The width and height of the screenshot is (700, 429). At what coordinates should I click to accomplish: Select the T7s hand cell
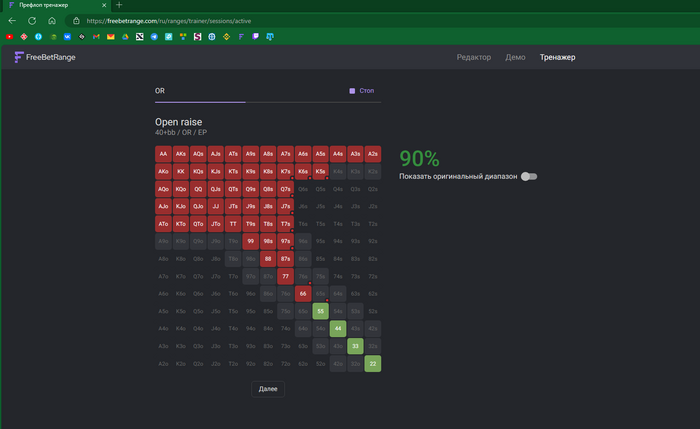point(285,224)
